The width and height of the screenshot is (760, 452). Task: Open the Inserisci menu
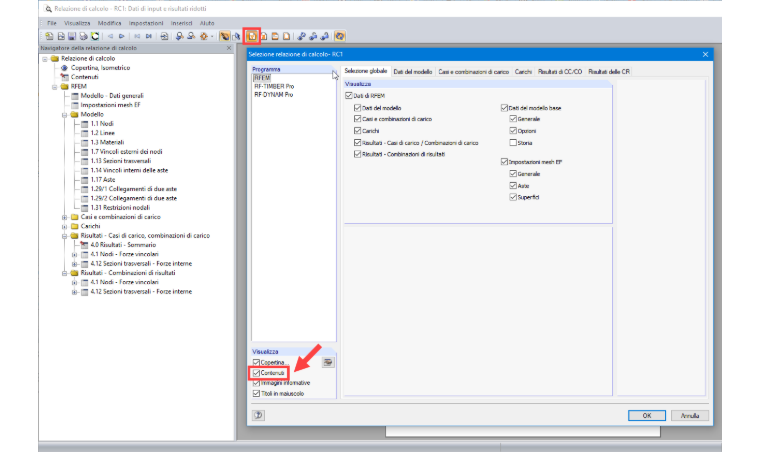(181, 23)
